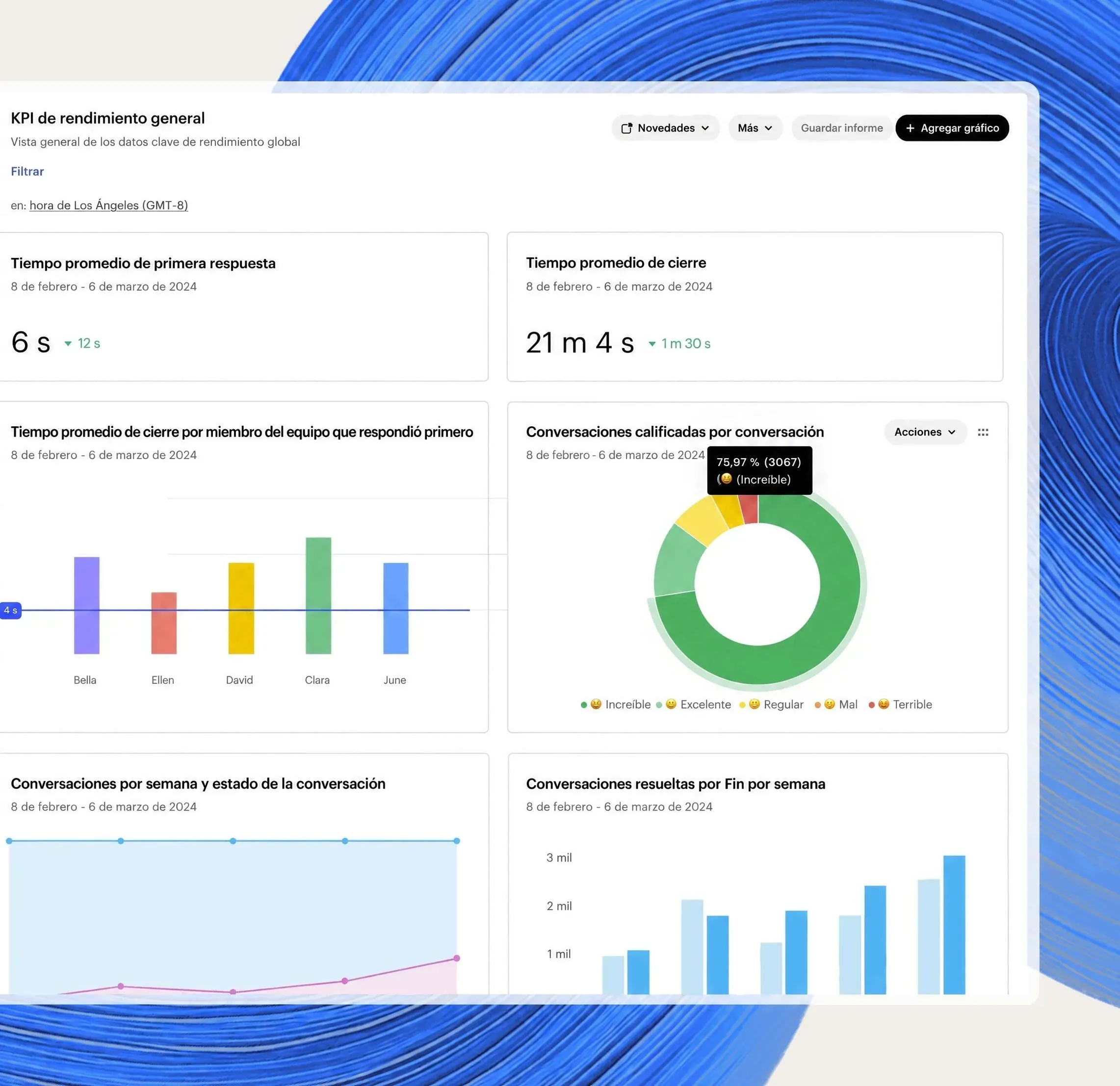
Task: Click title Tiempo promedio de primera respuesta
Action: point(143,263)
